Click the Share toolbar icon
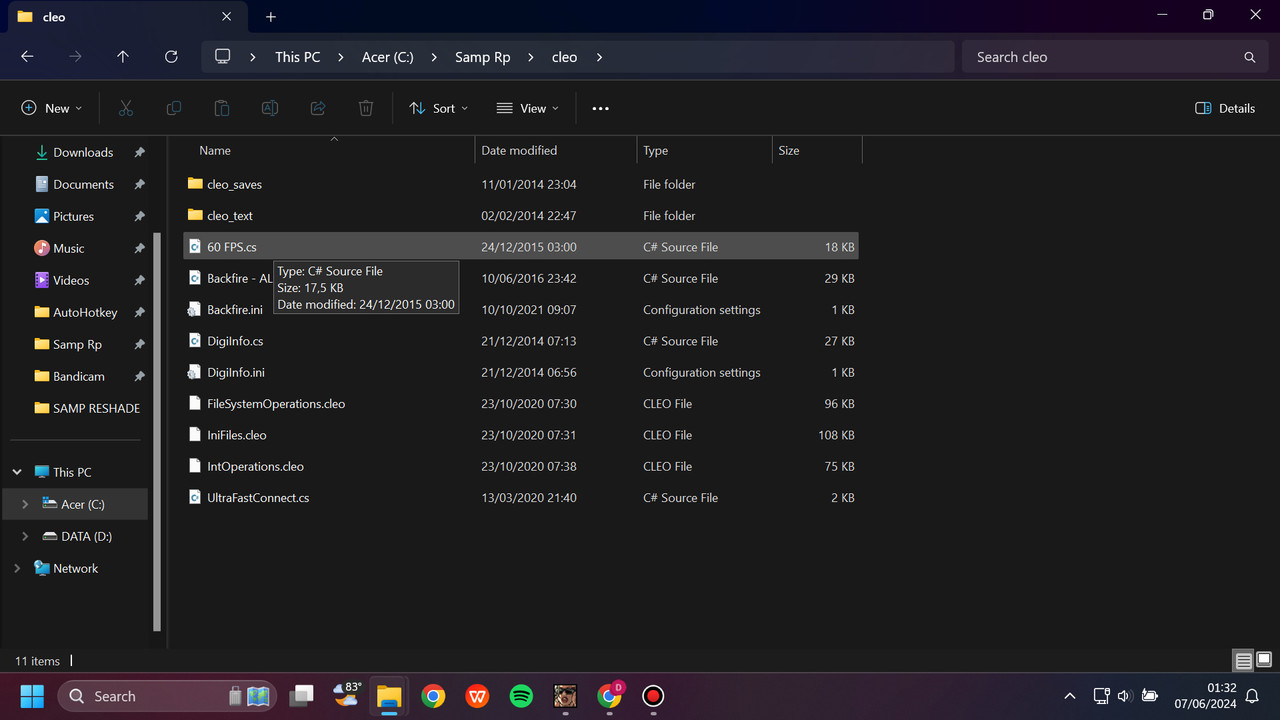 tap(318, 108)
